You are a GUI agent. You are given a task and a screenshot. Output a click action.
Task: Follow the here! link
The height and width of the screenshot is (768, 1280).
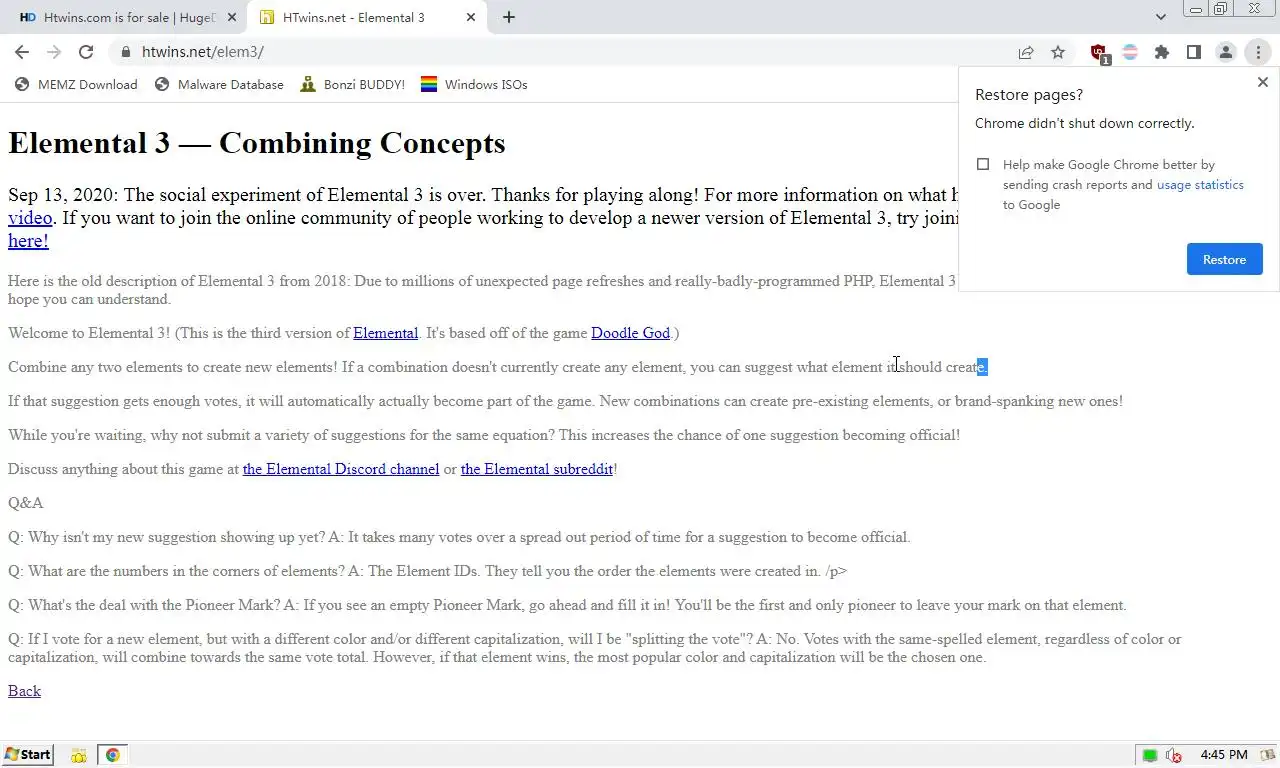pyautogui.click(x=28, y=241)
